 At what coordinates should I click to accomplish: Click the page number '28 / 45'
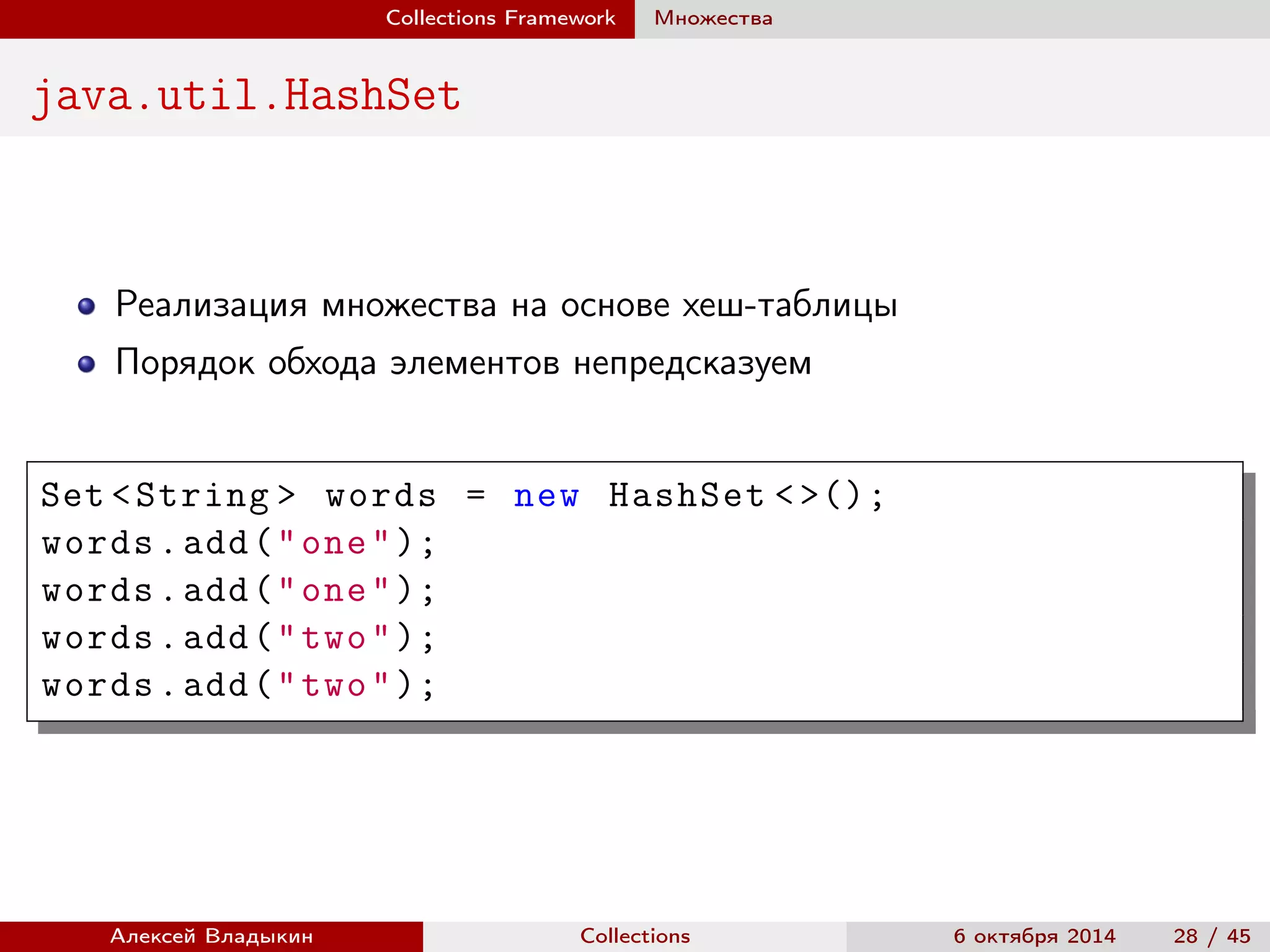(1212, 936)
